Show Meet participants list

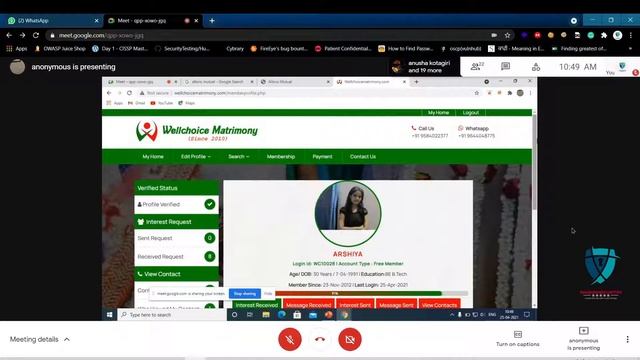pos(477,66)
